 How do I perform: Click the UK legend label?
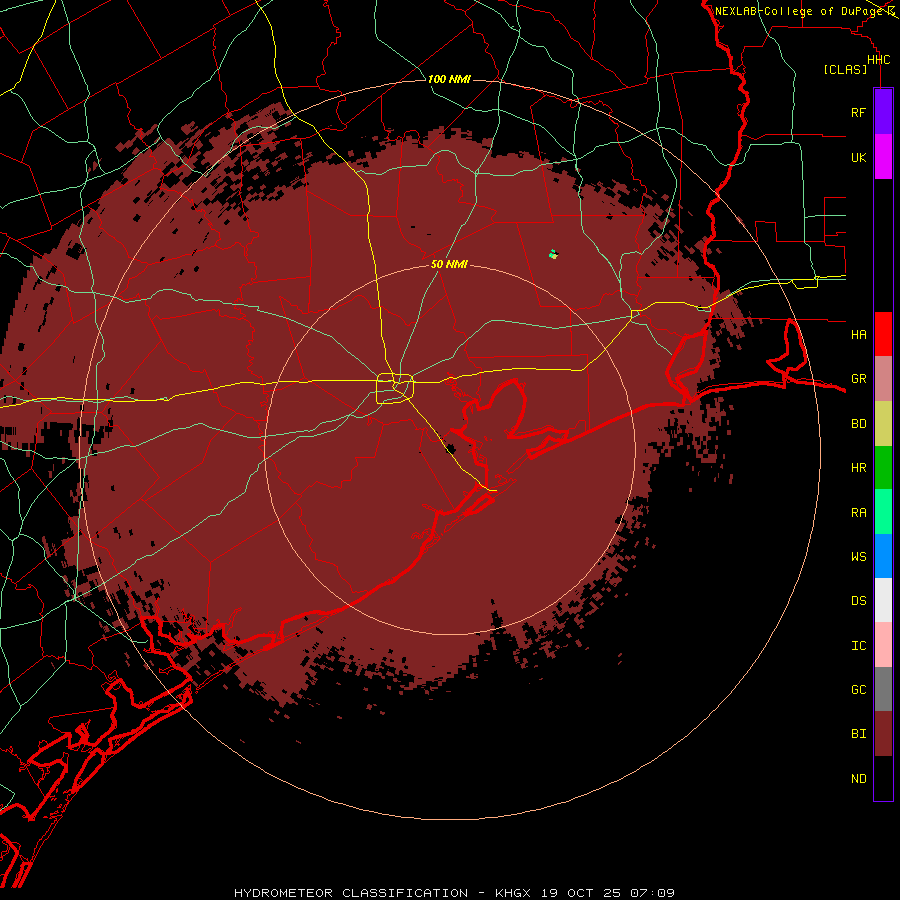pyautogui.click(x=859, y=157)
